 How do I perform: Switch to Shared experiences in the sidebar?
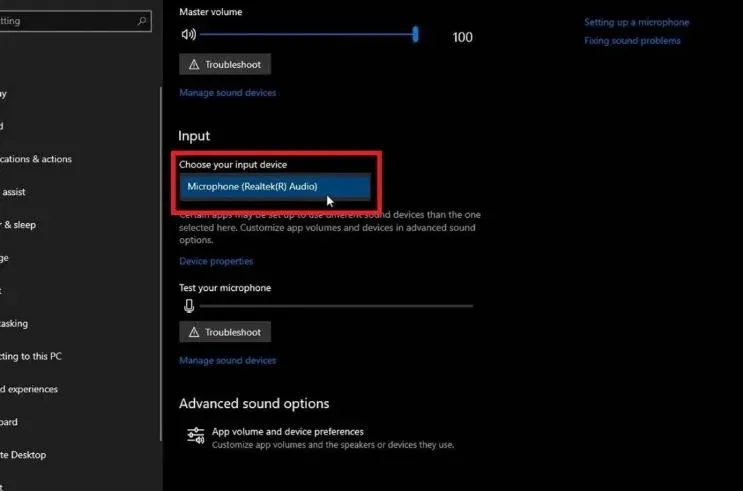29,389
